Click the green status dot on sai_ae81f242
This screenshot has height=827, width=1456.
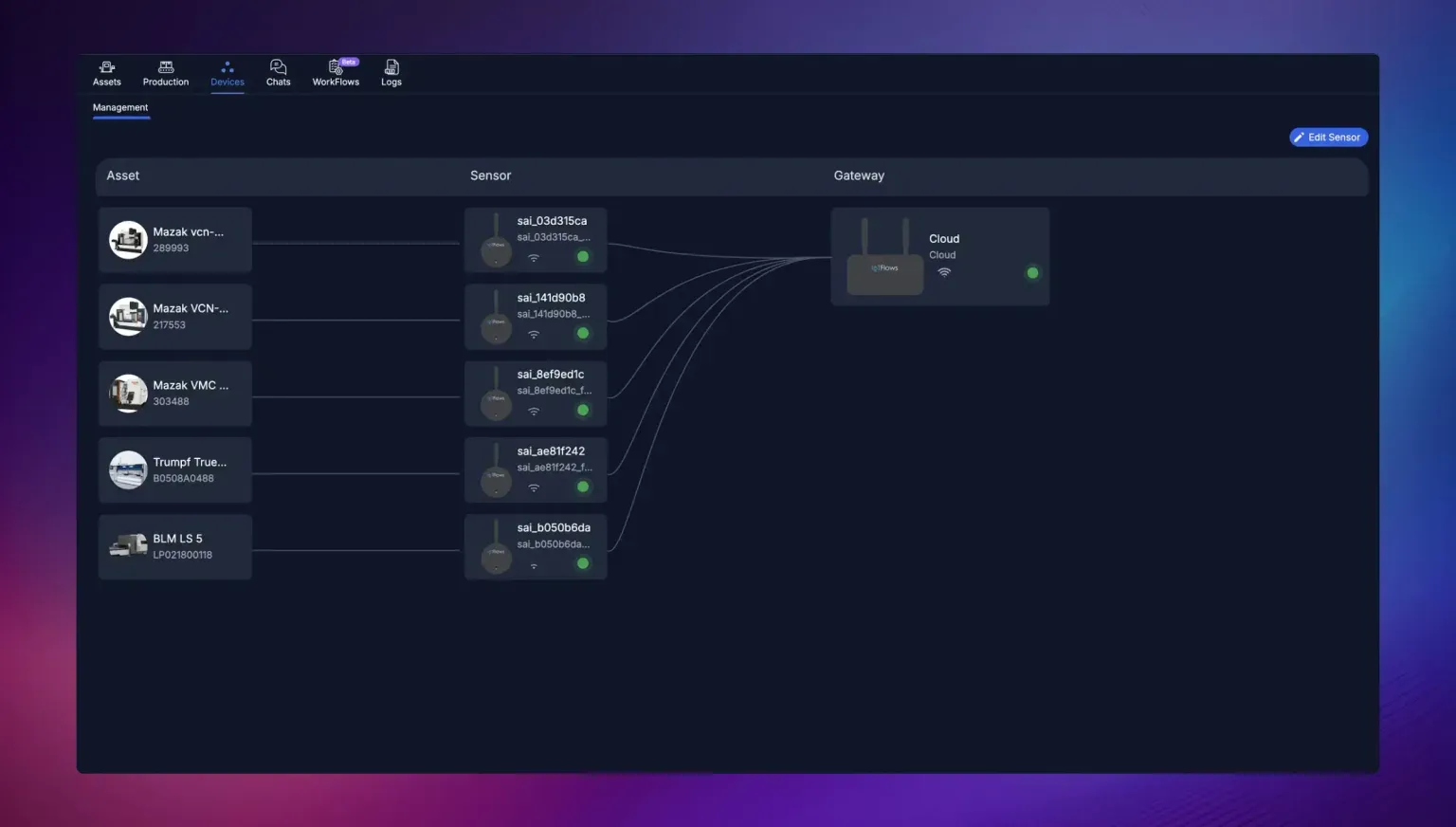coord(583,487)
